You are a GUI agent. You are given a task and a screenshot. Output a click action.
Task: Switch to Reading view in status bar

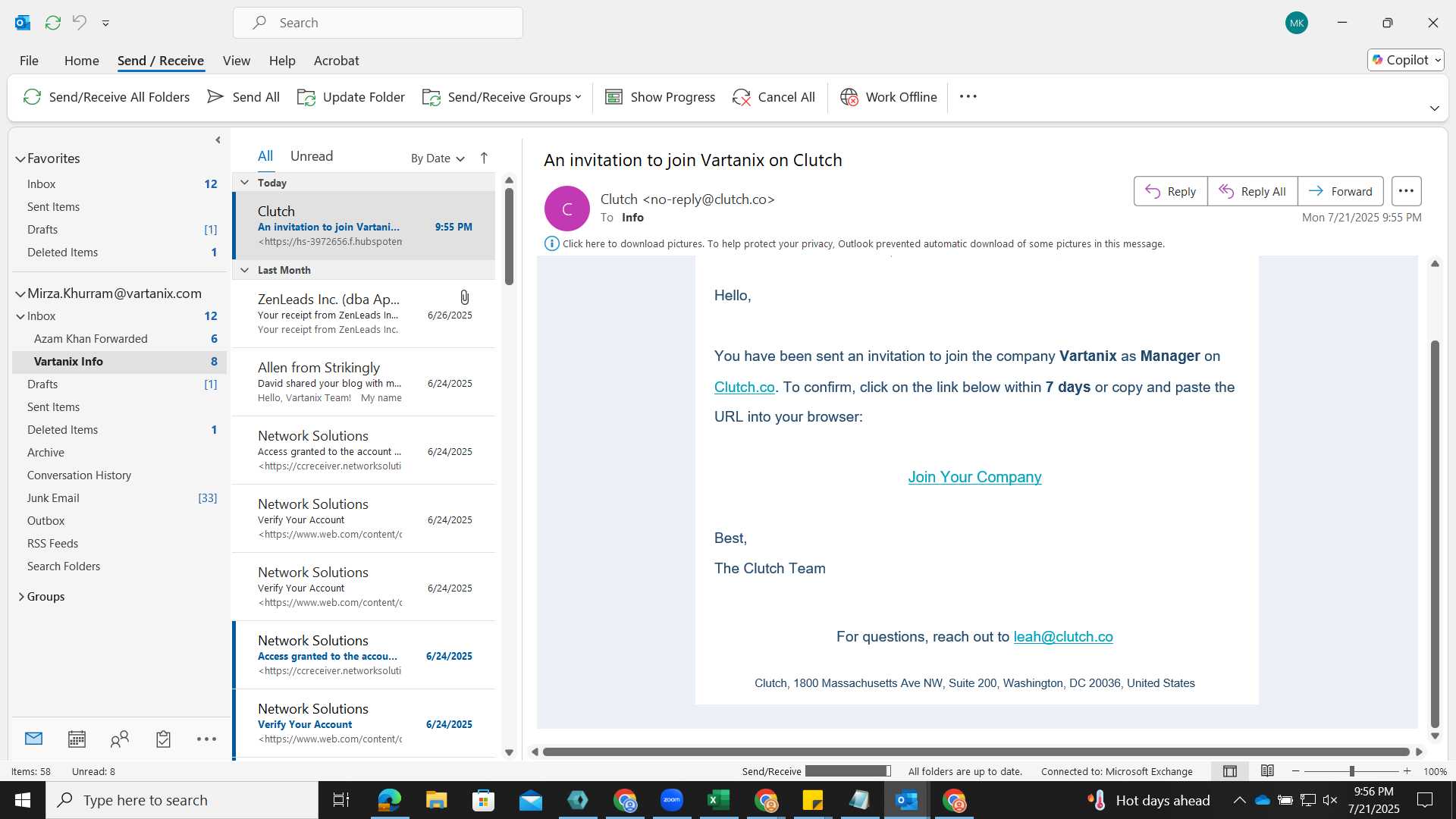(x=1267, y=771)
